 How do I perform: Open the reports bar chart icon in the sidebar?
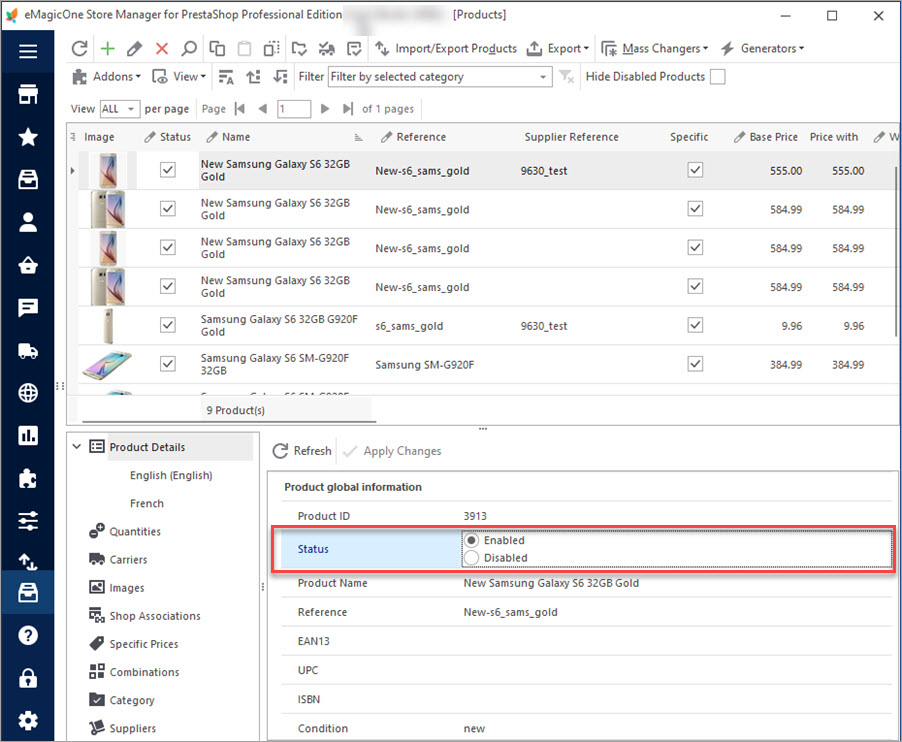point(28,435)
